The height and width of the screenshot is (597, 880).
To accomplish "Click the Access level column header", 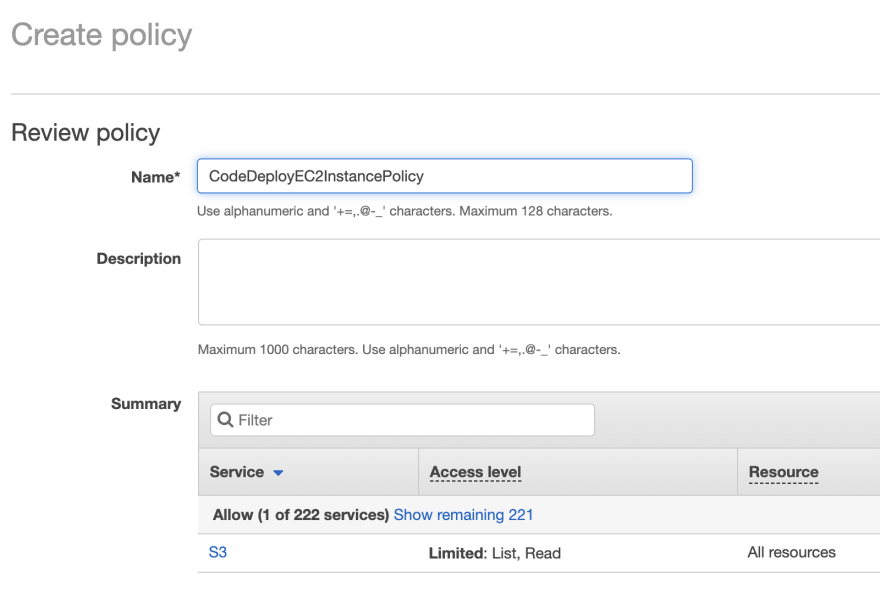I will [x=475, y=472].
